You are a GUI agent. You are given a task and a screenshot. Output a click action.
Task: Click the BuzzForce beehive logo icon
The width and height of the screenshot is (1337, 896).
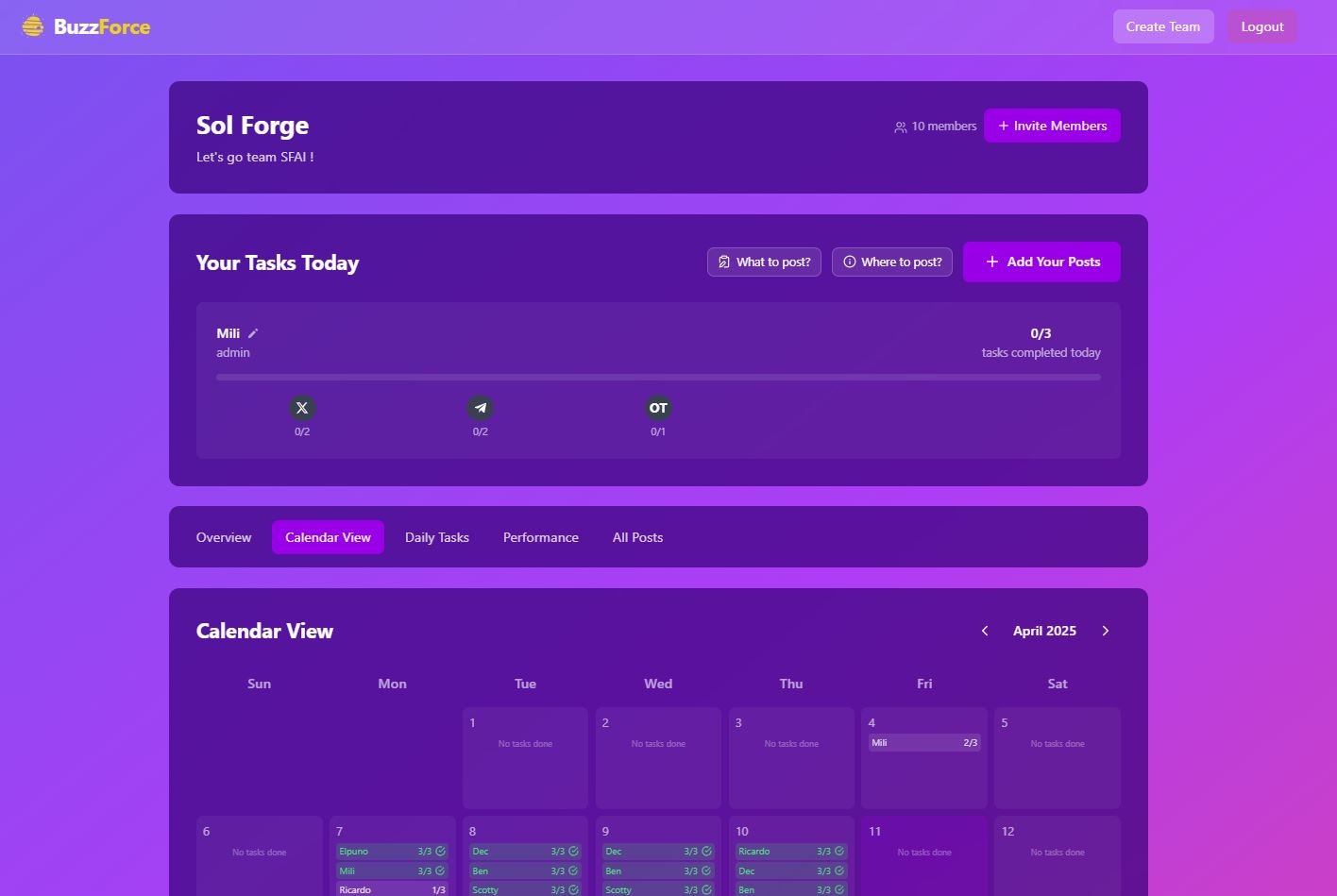coord(33,26)
